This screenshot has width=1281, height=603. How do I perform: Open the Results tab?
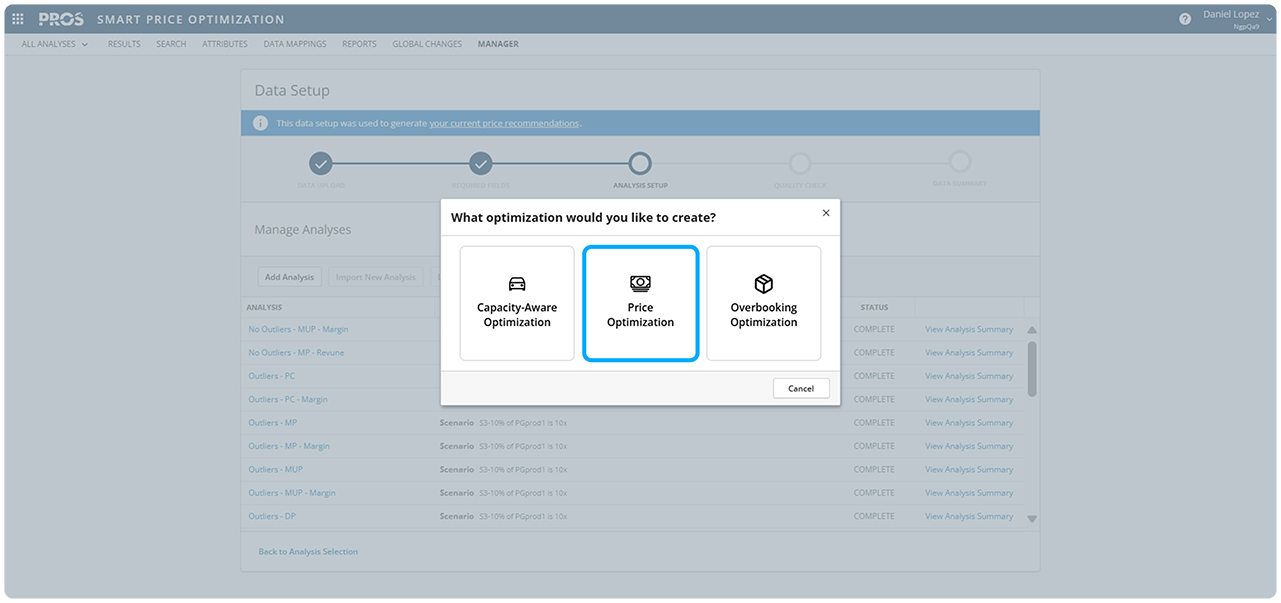[x=124, y=44]
